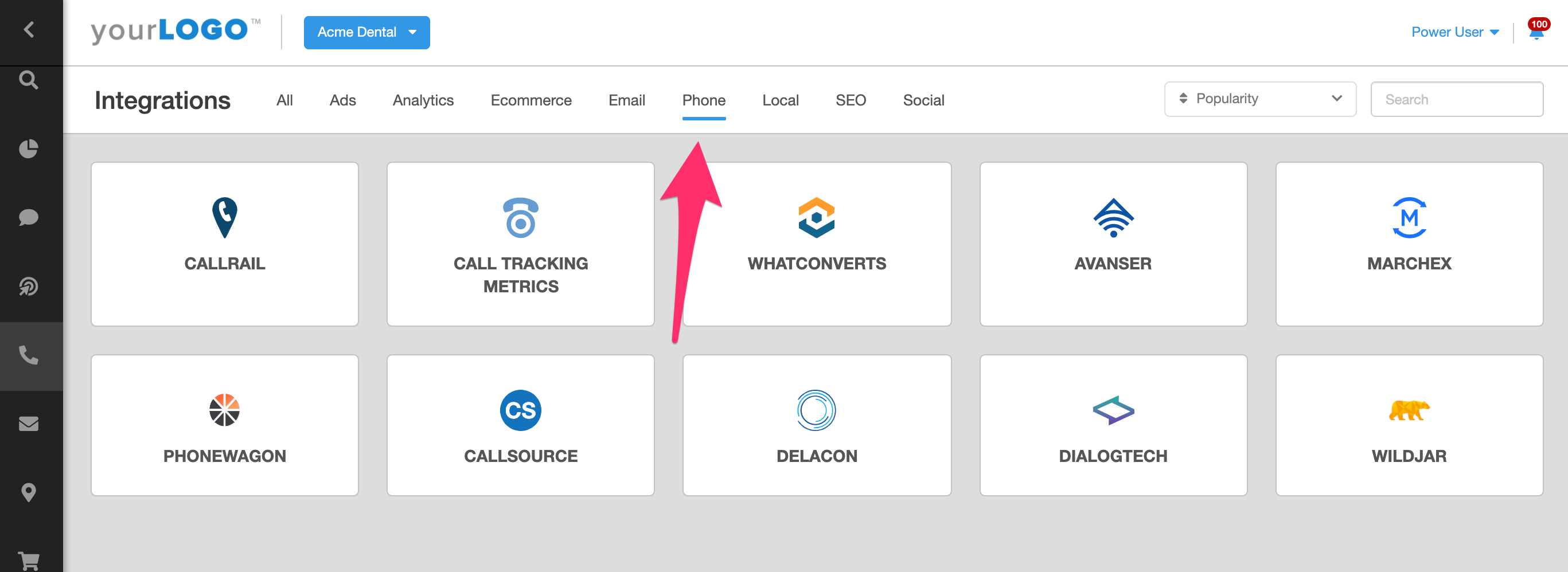Image resolution: width=1568 pixels, height=572 pixels.
Task: Collapse the sidebar with the back chevron
Action: pos(29,29)
